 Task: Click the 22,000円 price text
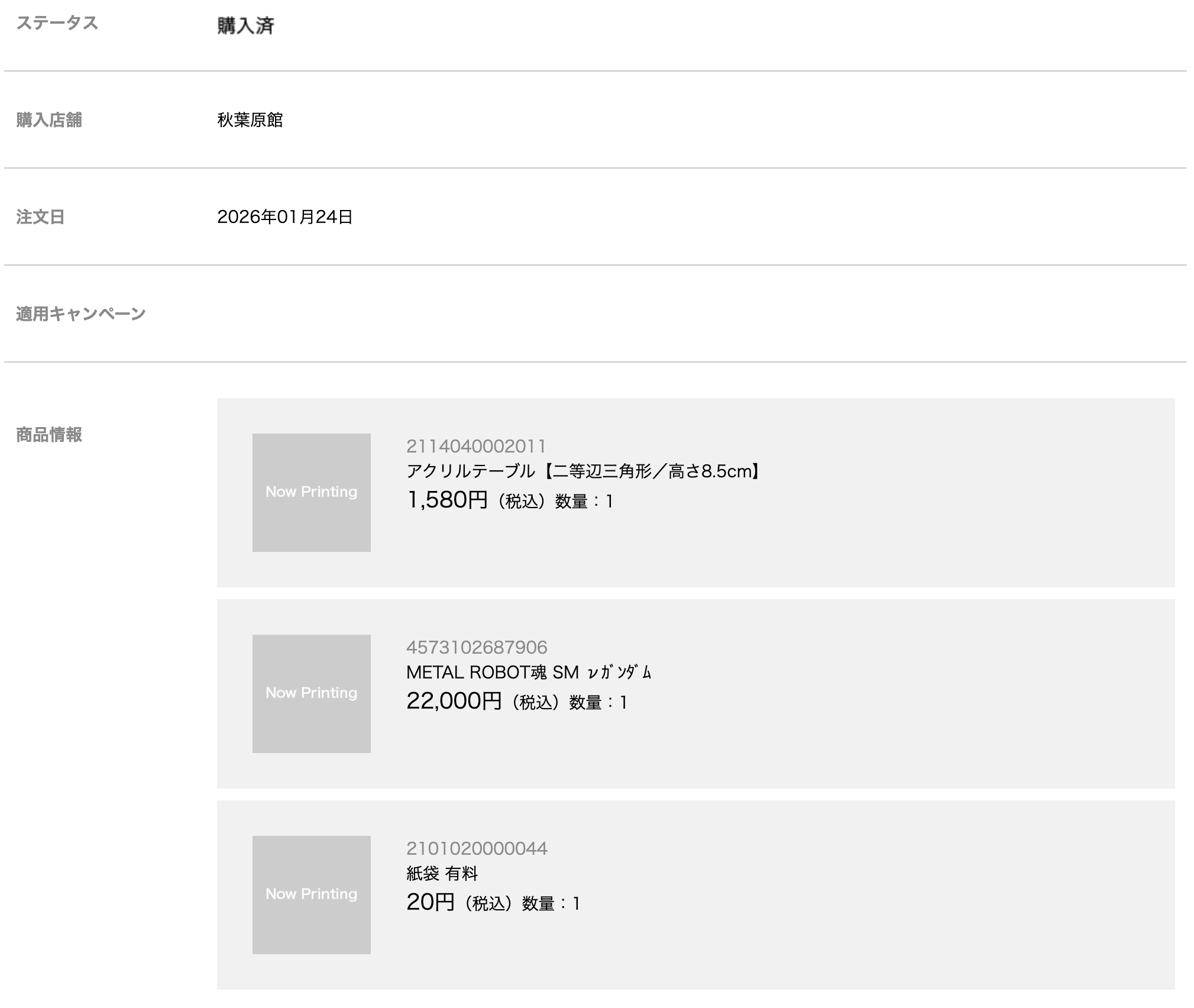click(x=454, y=702)
